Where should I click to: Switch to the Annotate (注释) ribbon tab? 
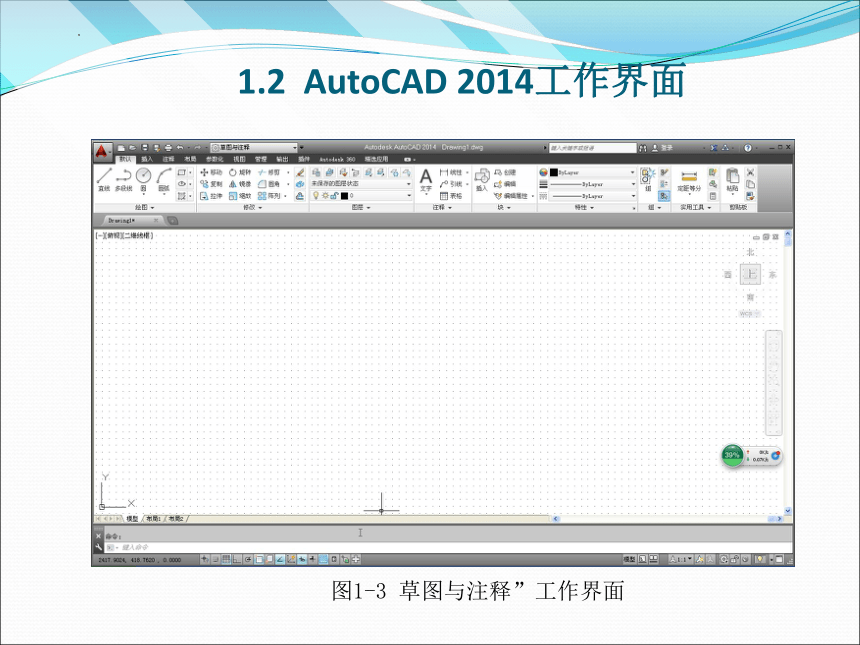tap(168, 159)
